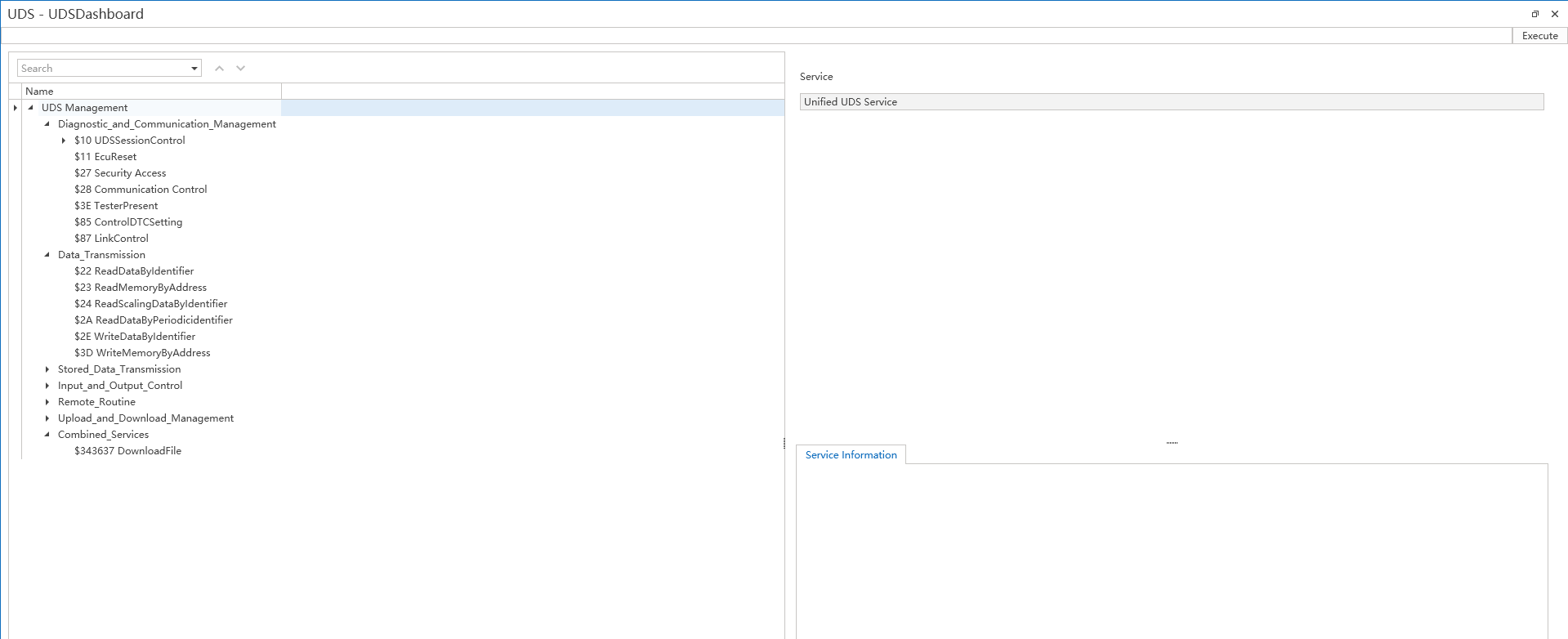Open the Service Information tab

click(x=851, y=455)
